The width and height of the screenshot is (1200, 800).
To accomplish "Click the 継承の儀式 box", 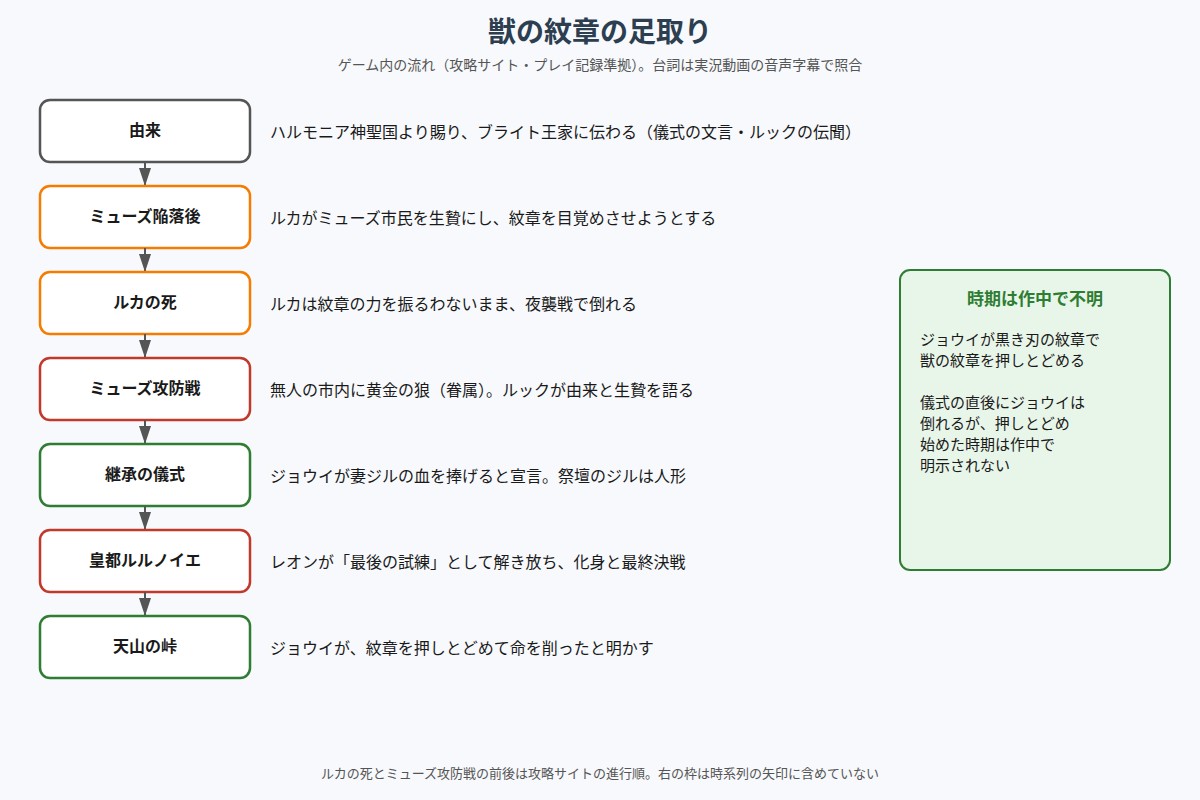I will (145, 475).
